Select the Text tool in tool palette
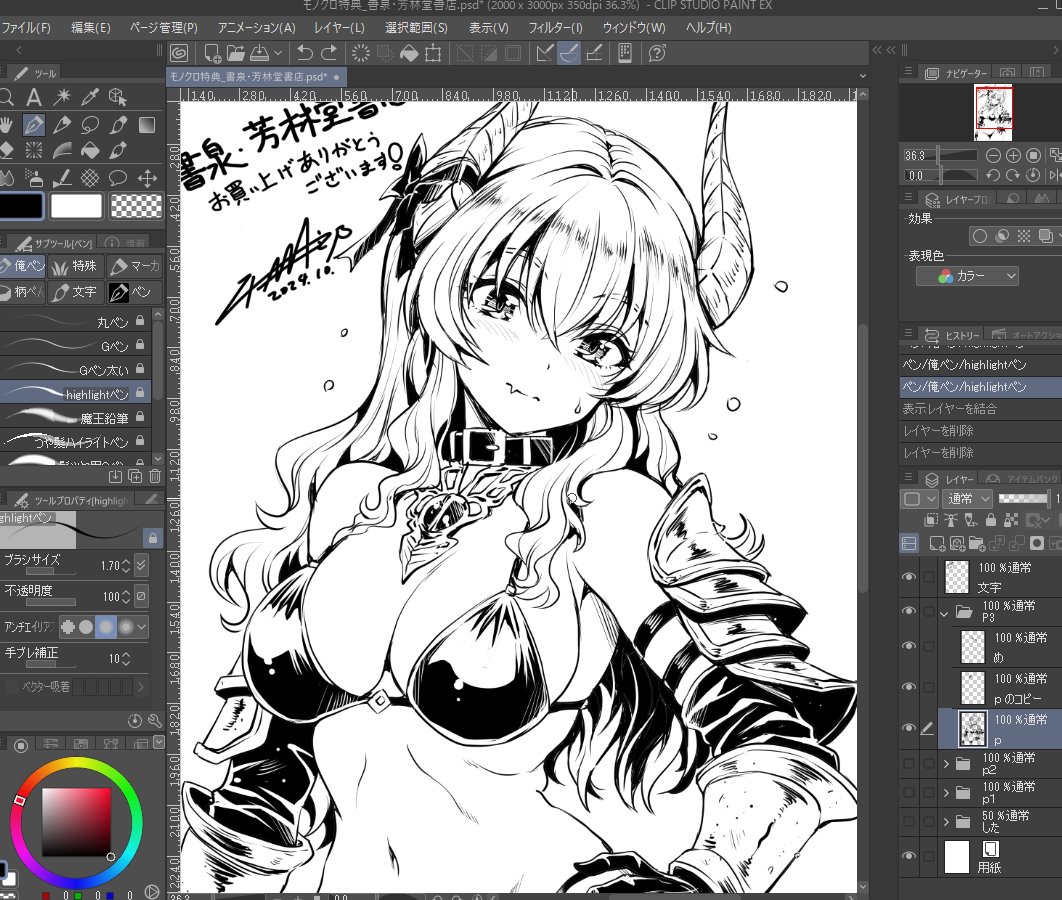Screen dimensions: 1062x900 33,97
